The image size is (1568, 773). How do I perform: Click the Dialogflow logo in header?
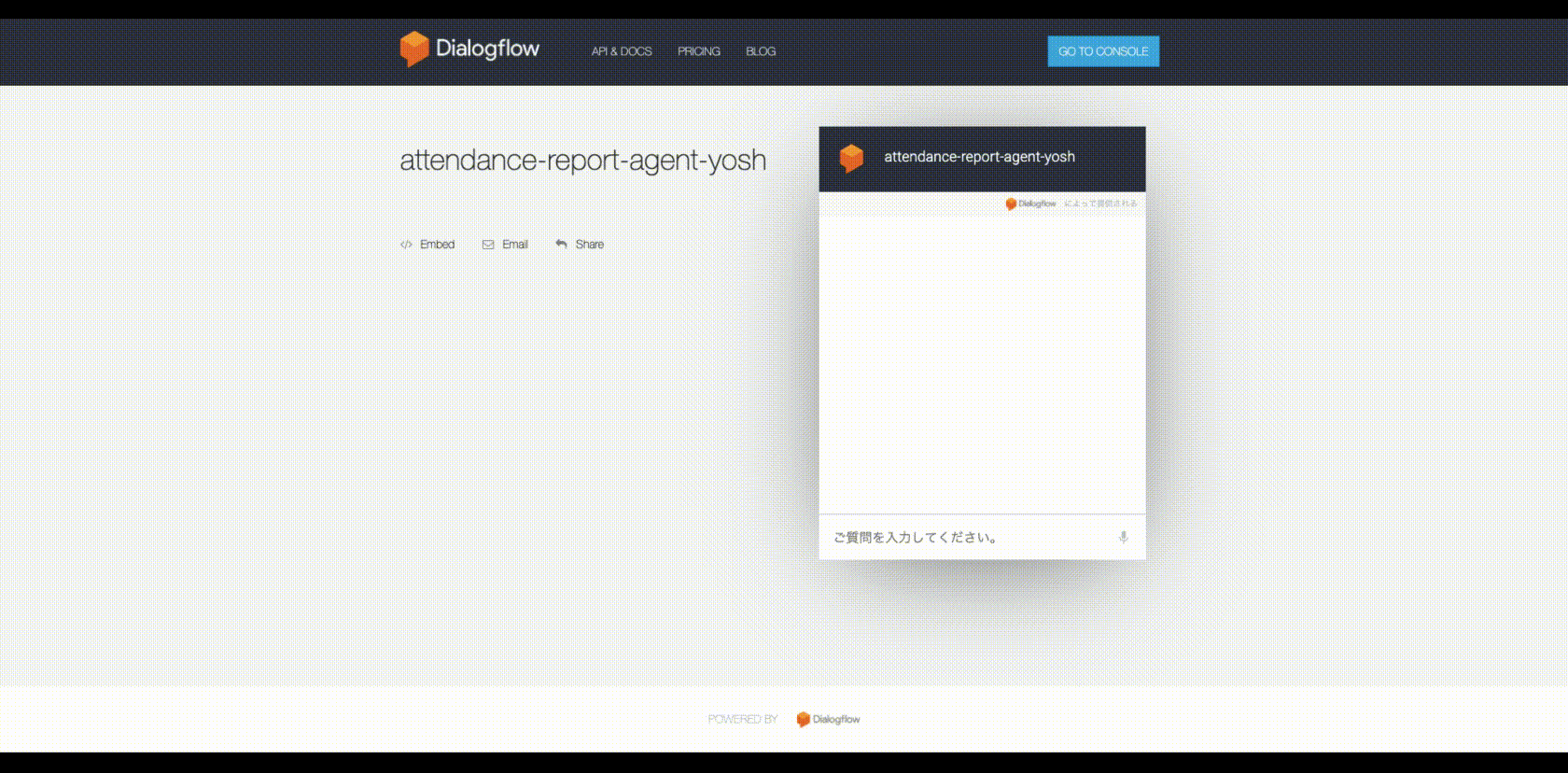coord(469,49)
